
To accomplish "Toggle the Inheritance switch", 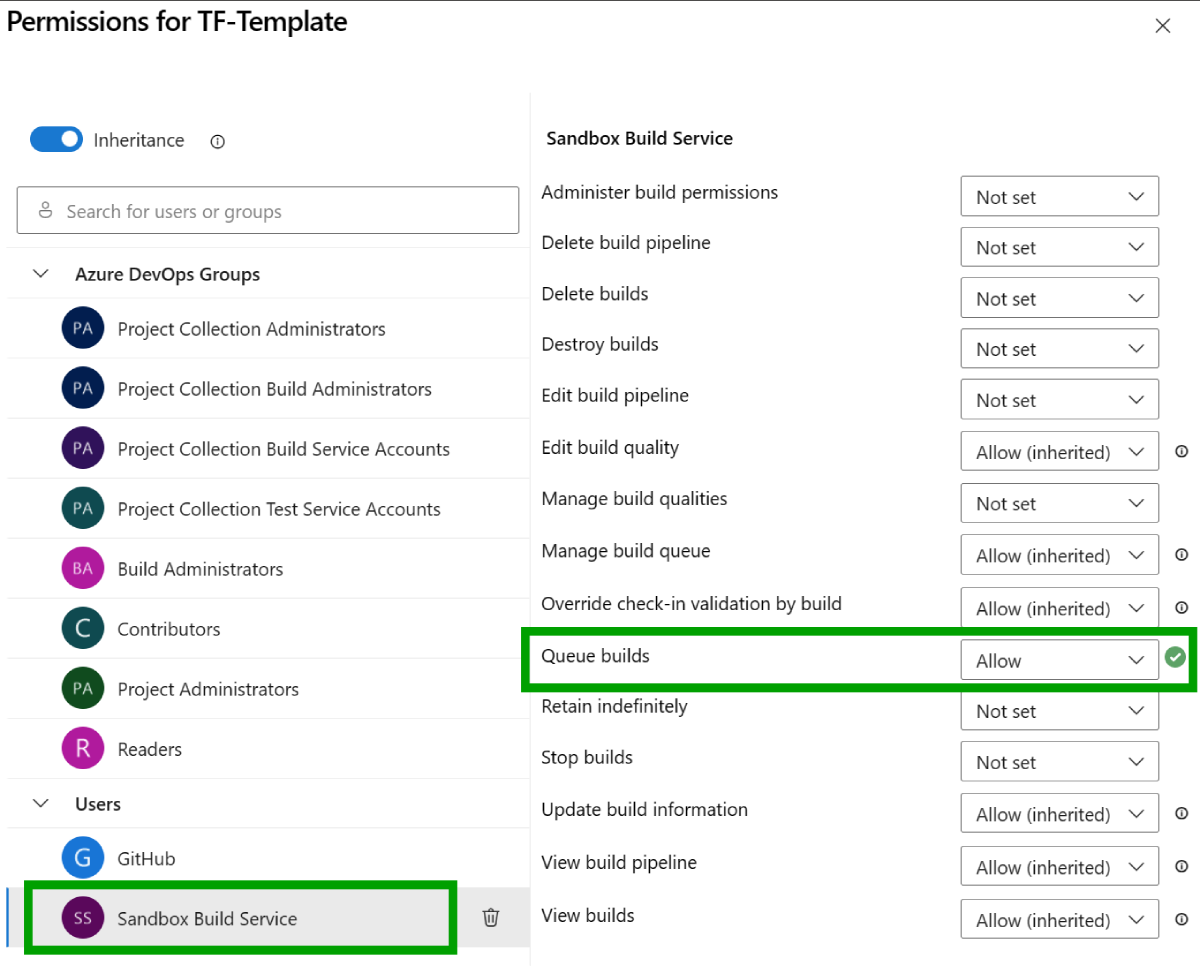I will [x=57, y=140].
